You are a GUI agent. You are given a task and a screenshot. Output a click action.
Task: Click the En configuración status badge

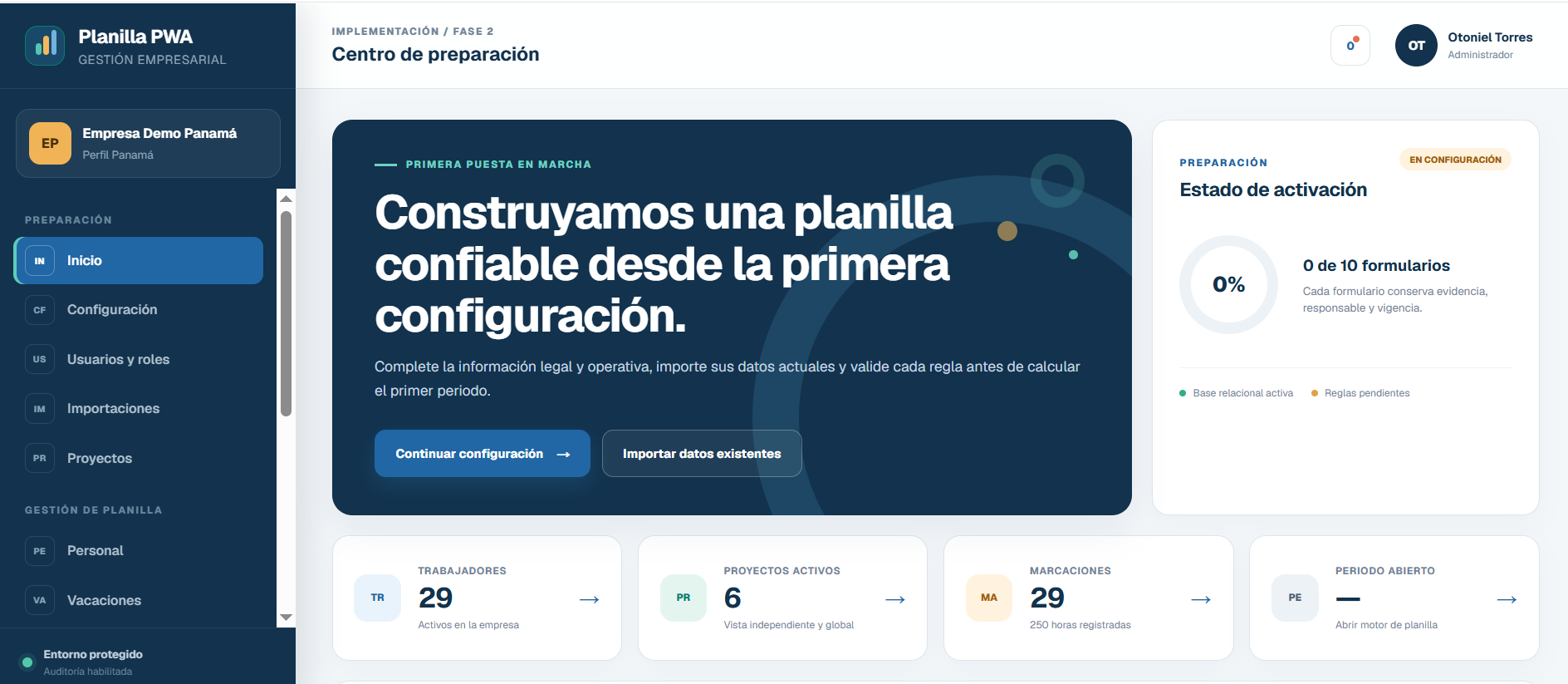[1455, 160]
